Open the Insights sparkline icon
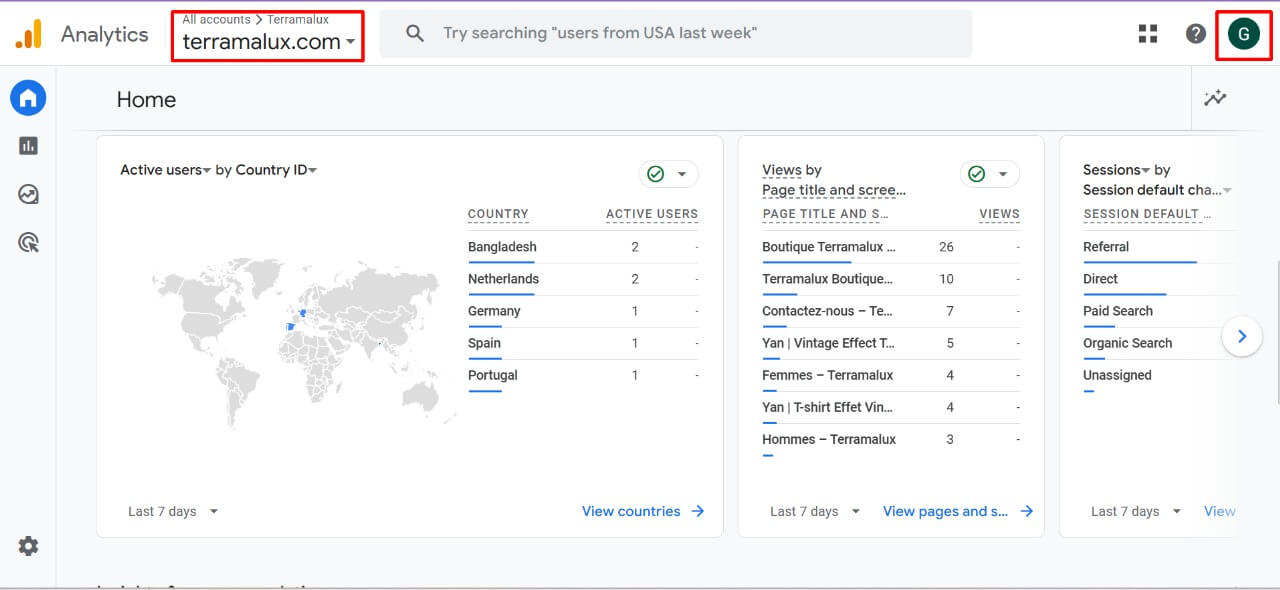The image size is (1280, 590). 1215,98
